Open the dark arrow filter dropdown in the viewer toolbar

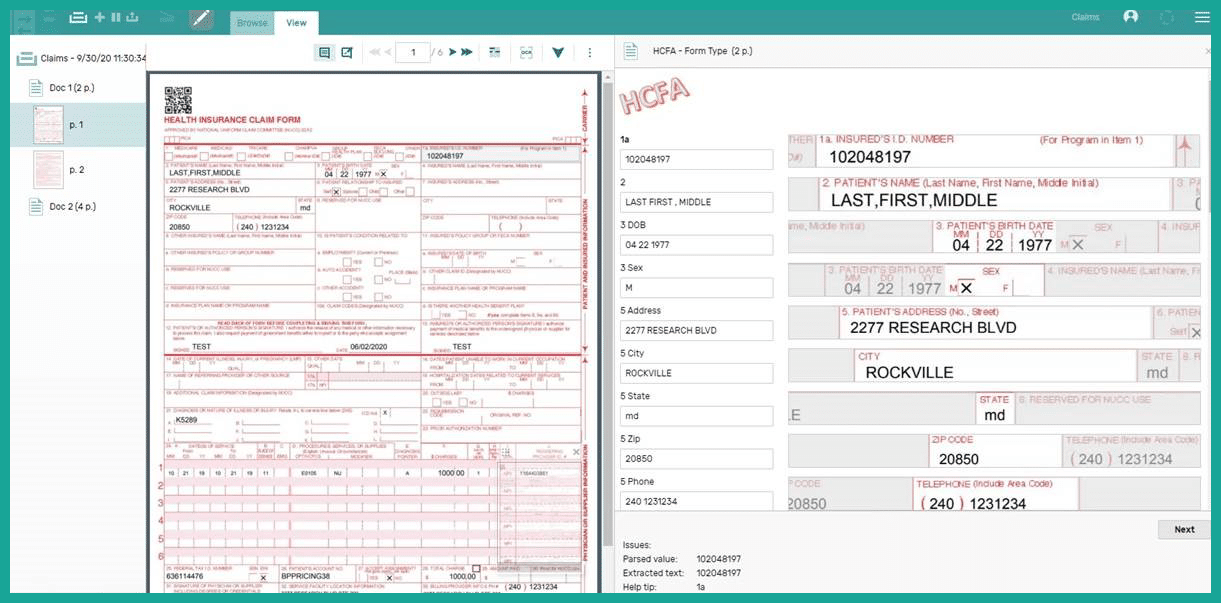(x=558, y=51)
